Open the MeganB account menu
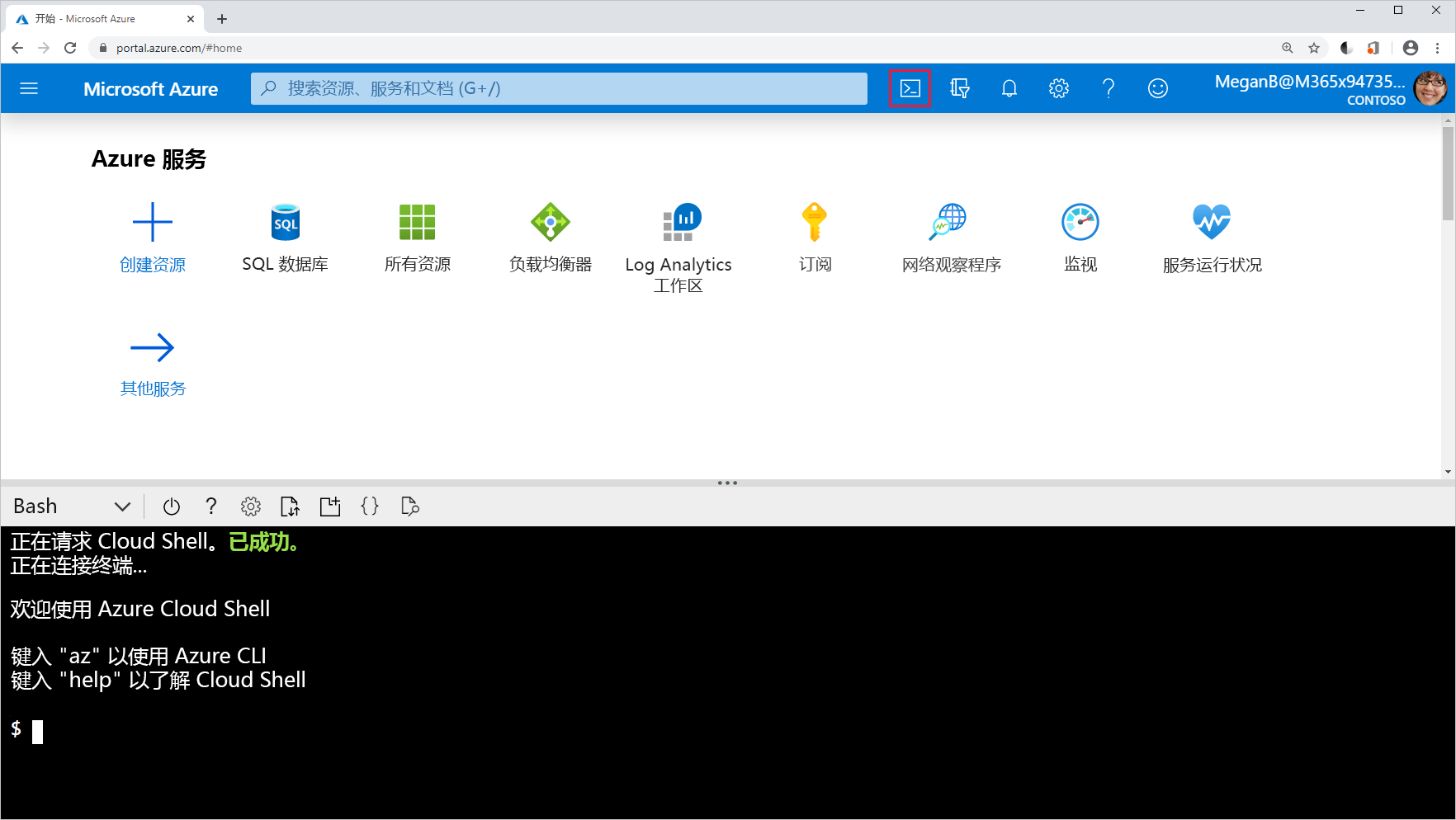Screen dimensions: 1456x820 coord(1310,89)
